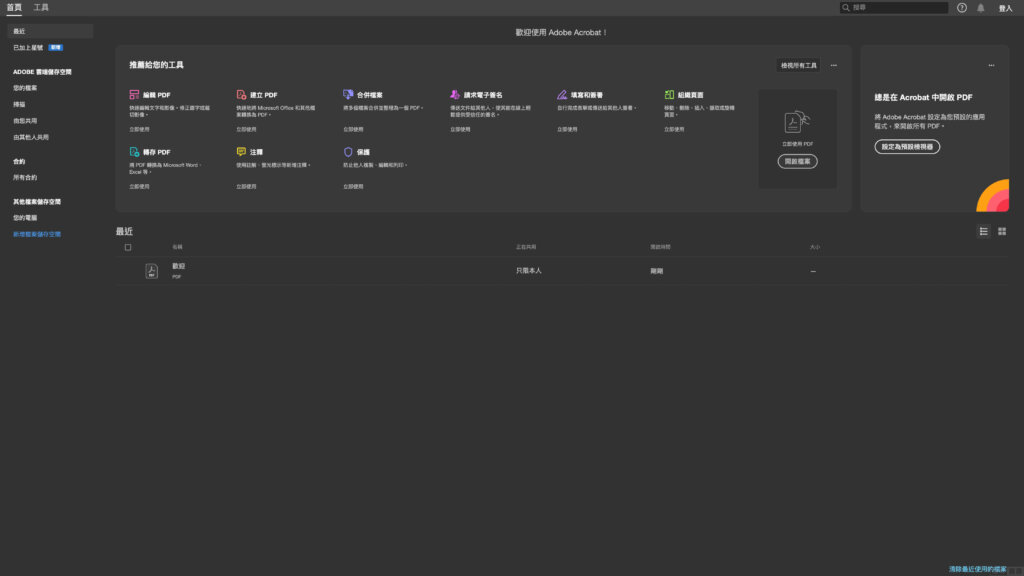
Task: Sort recent files by the 名稱 column
Action: click(177, 248)
